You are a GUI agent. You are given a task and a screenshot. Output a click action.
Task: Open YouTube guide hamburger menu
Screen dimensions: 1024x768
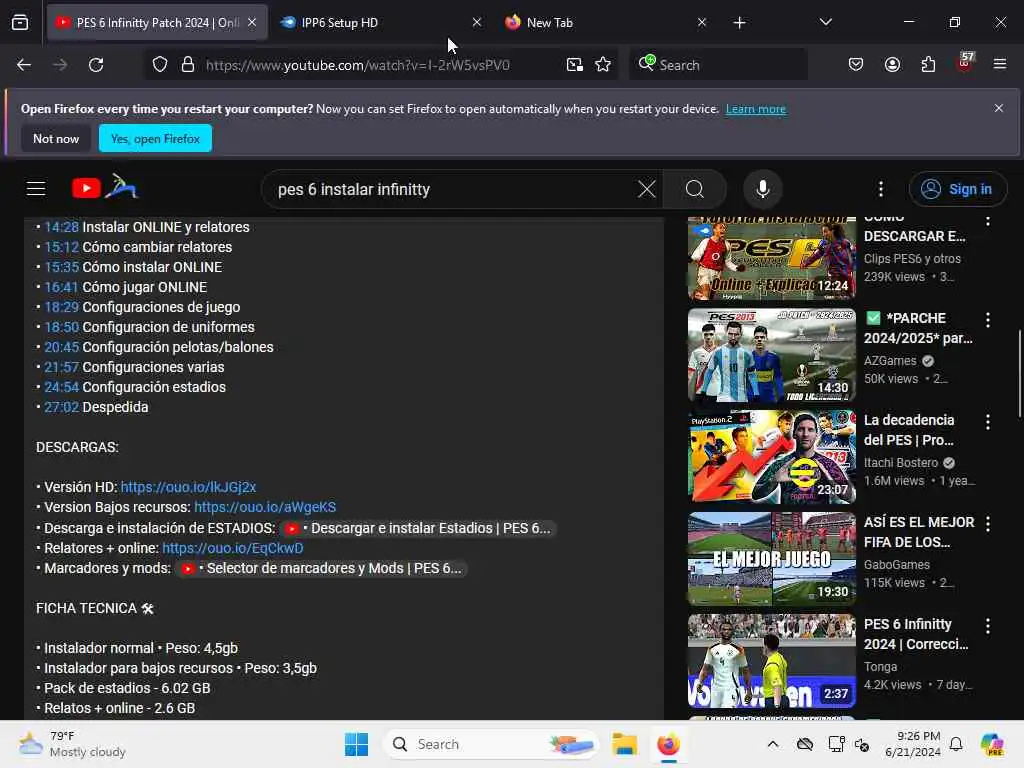click(x=36, y=189)
